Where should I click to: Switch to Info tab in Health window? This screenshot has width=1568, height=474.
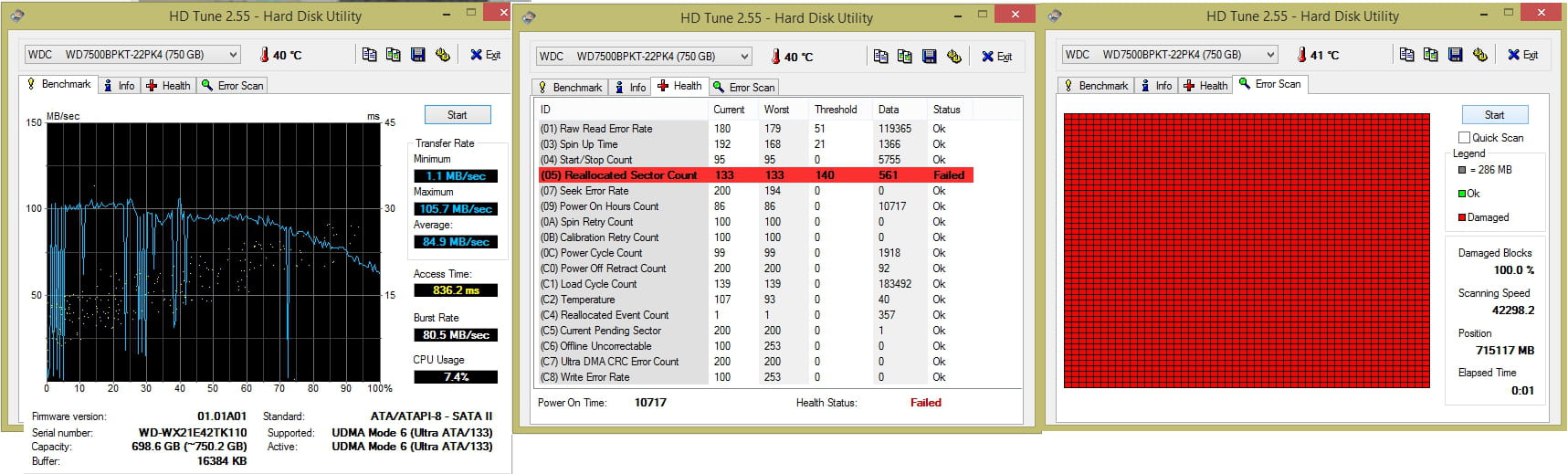[631, 88]
